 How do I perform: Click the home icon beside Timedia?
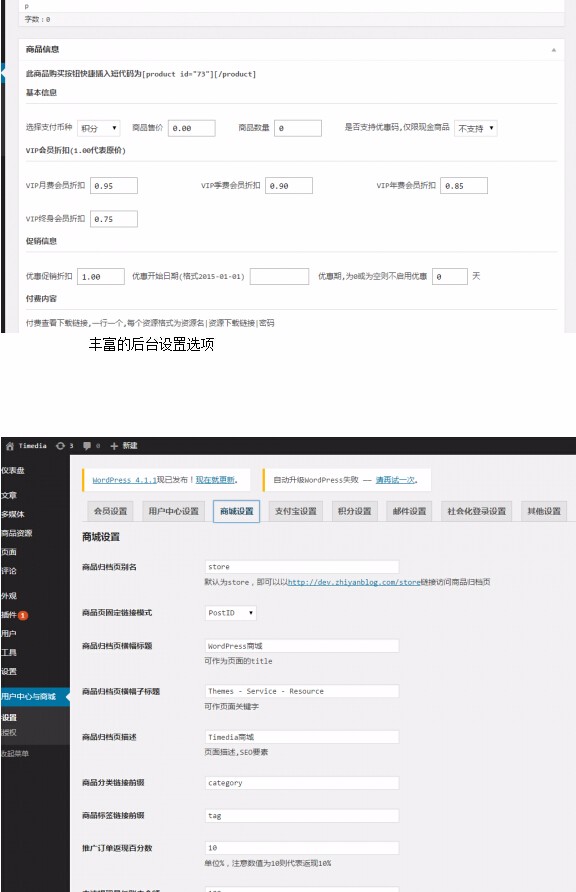[x=10, y=446]
